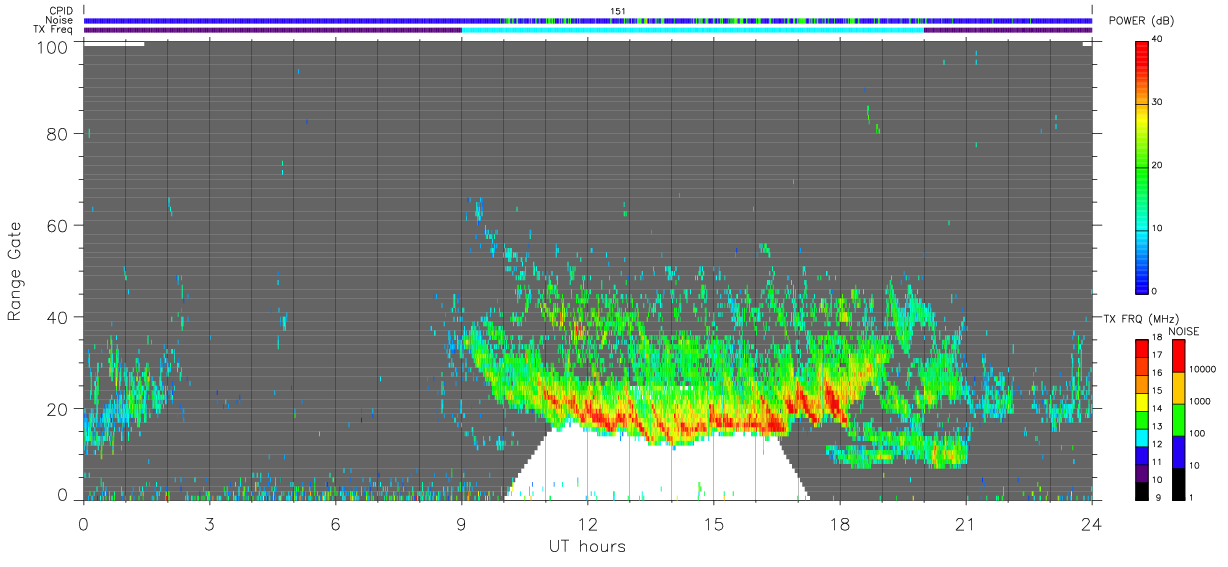Pick the black 9 MHz swatch in TX FRQ legend

click(x=1142, y=492)
